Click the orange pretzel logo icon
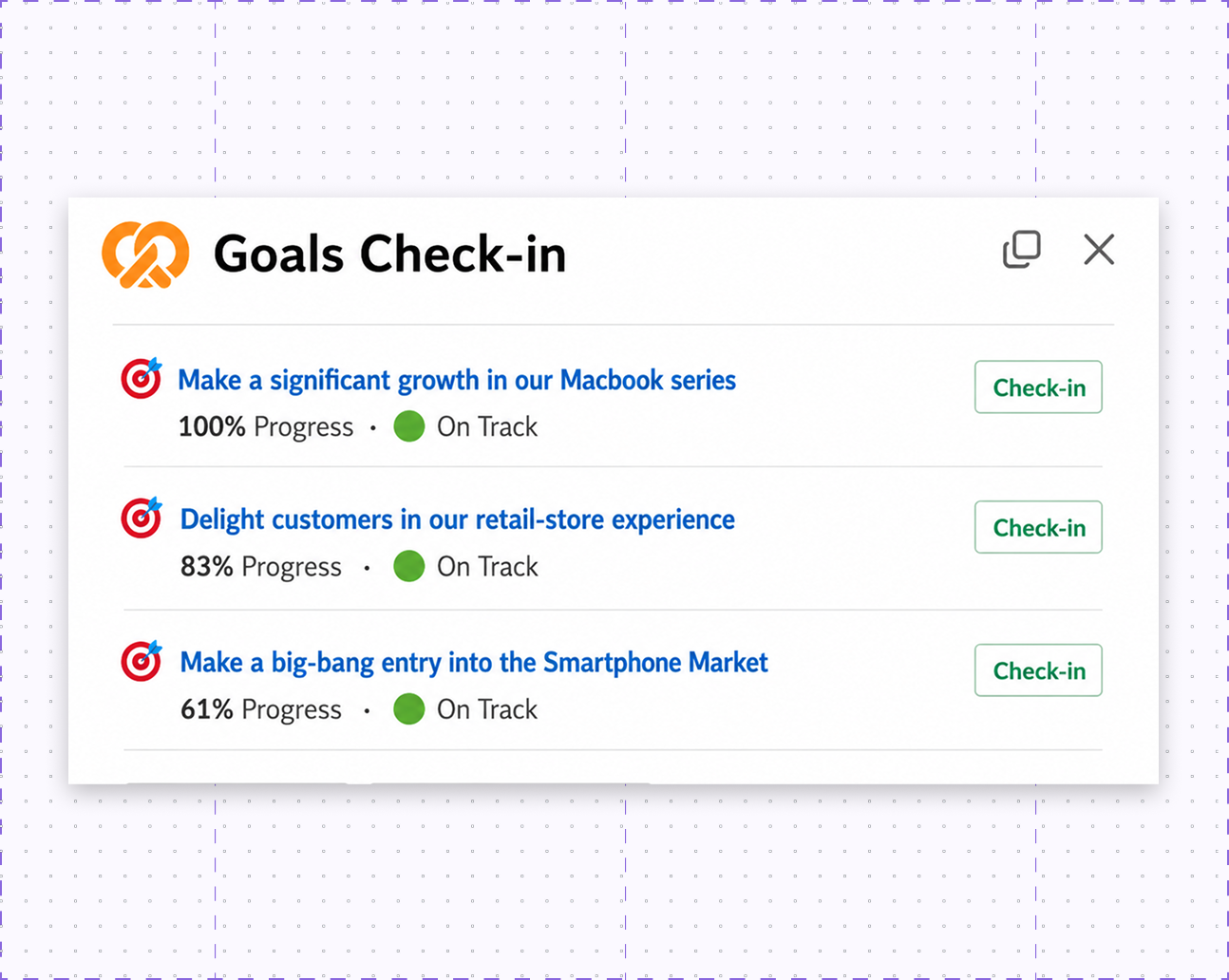The image size is (1229, 980). click(x=145, y=254)
